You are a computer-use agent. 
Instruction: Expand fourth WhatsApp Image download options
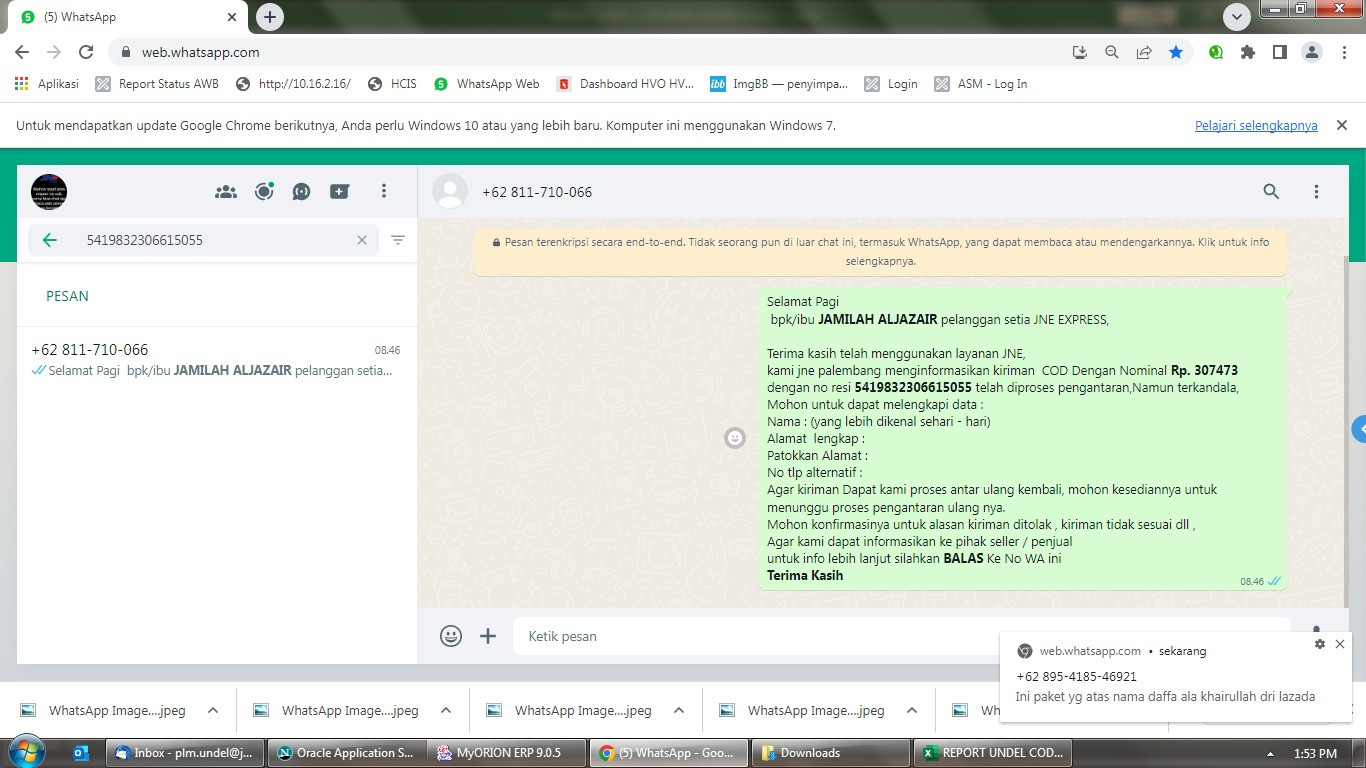tap(912, 710)
